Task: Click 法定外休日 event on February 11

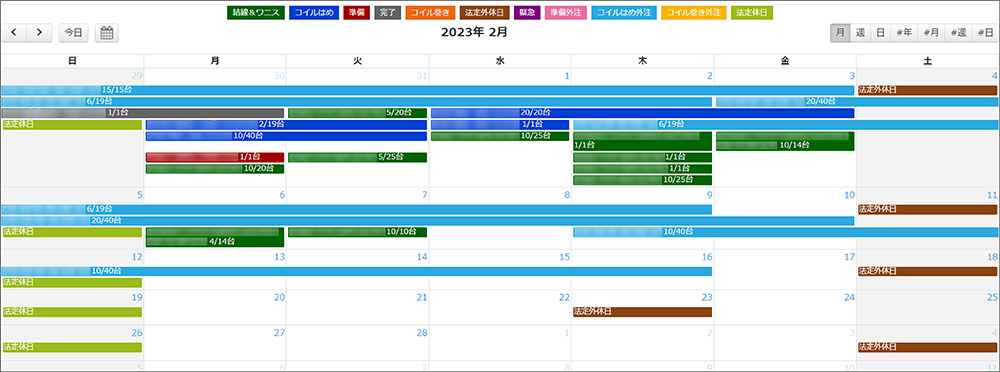Action: click(927, 209)
